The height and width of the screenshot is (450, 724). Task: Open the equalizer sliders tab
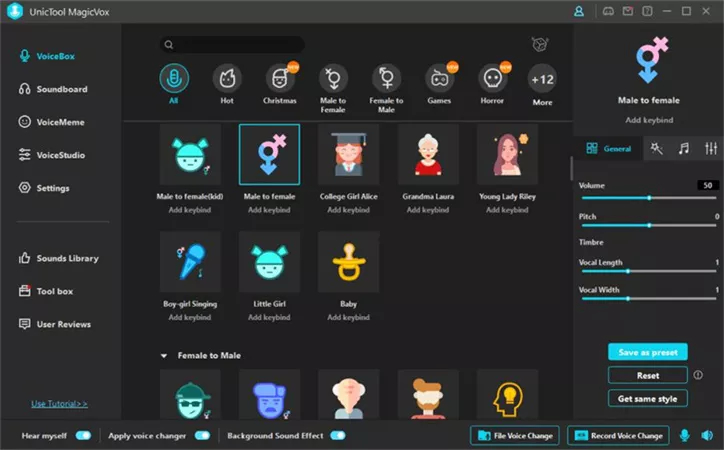(711, 148)
